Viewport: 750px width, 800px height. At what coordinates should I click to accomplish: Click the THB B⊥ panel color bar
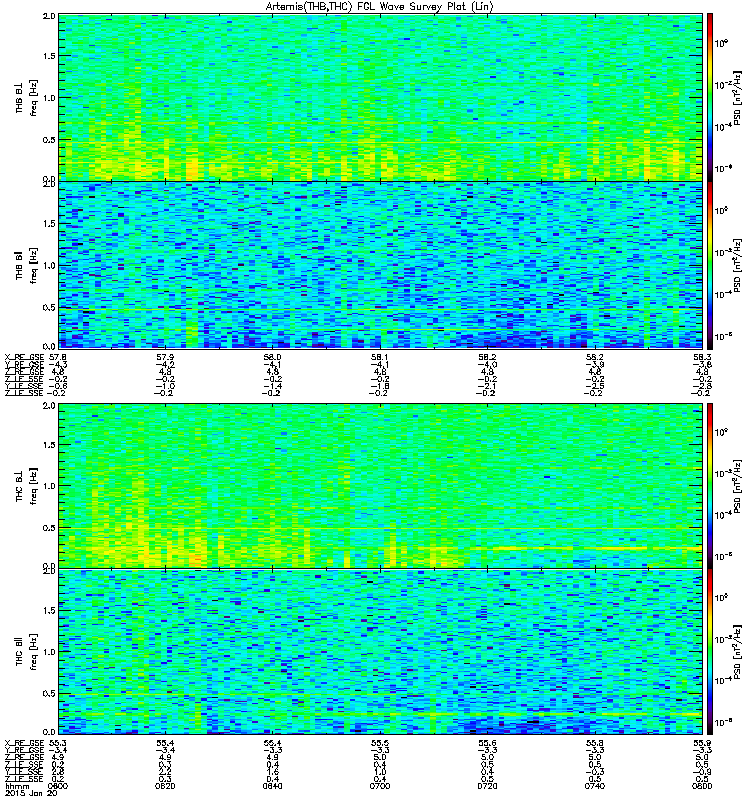coord(710,97)
